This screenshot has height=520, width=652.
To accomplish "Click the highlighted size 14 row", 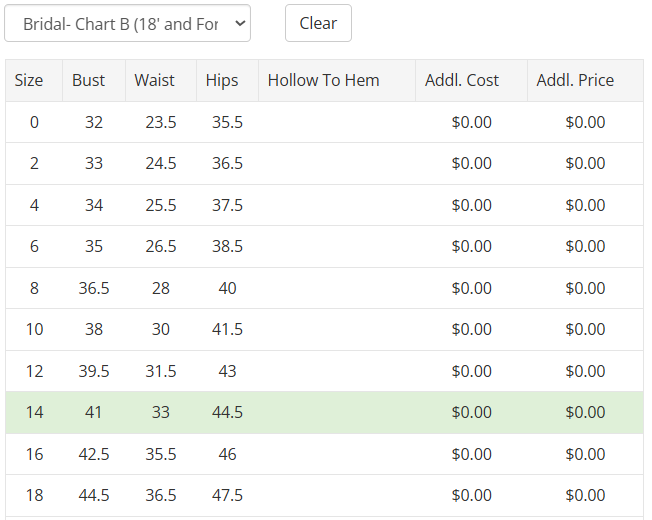I will (35, 412).
